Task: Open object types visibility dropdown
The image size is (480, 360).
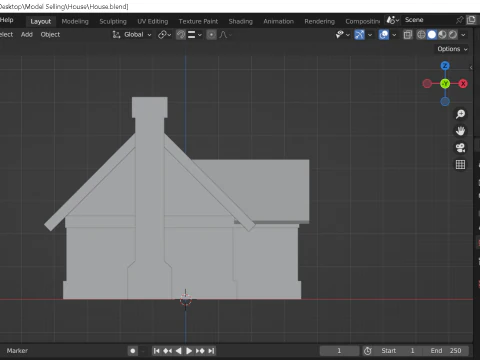Action: 342,35
